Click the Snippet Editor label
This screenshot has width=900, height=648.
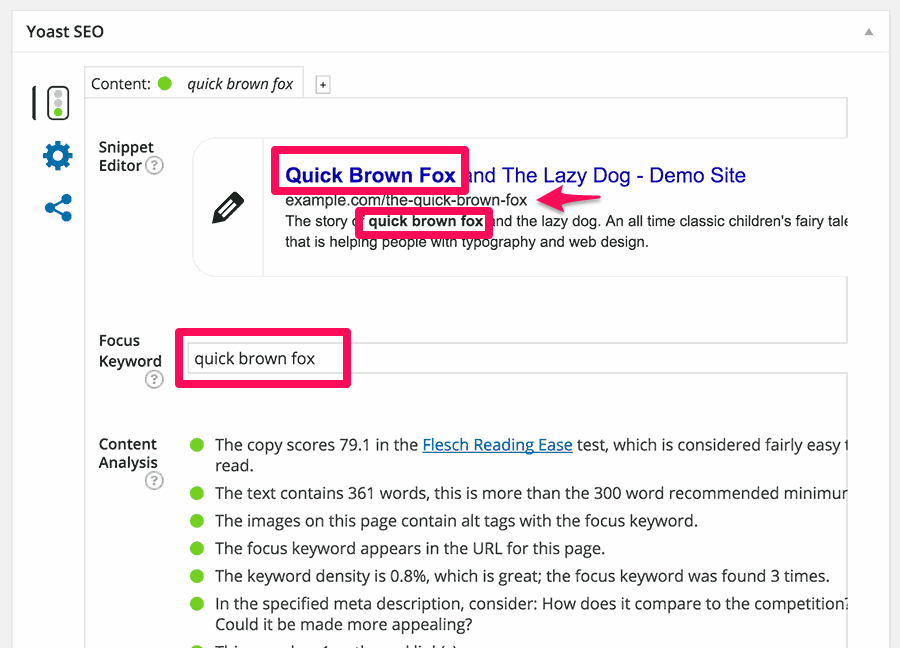click(126, 156)
